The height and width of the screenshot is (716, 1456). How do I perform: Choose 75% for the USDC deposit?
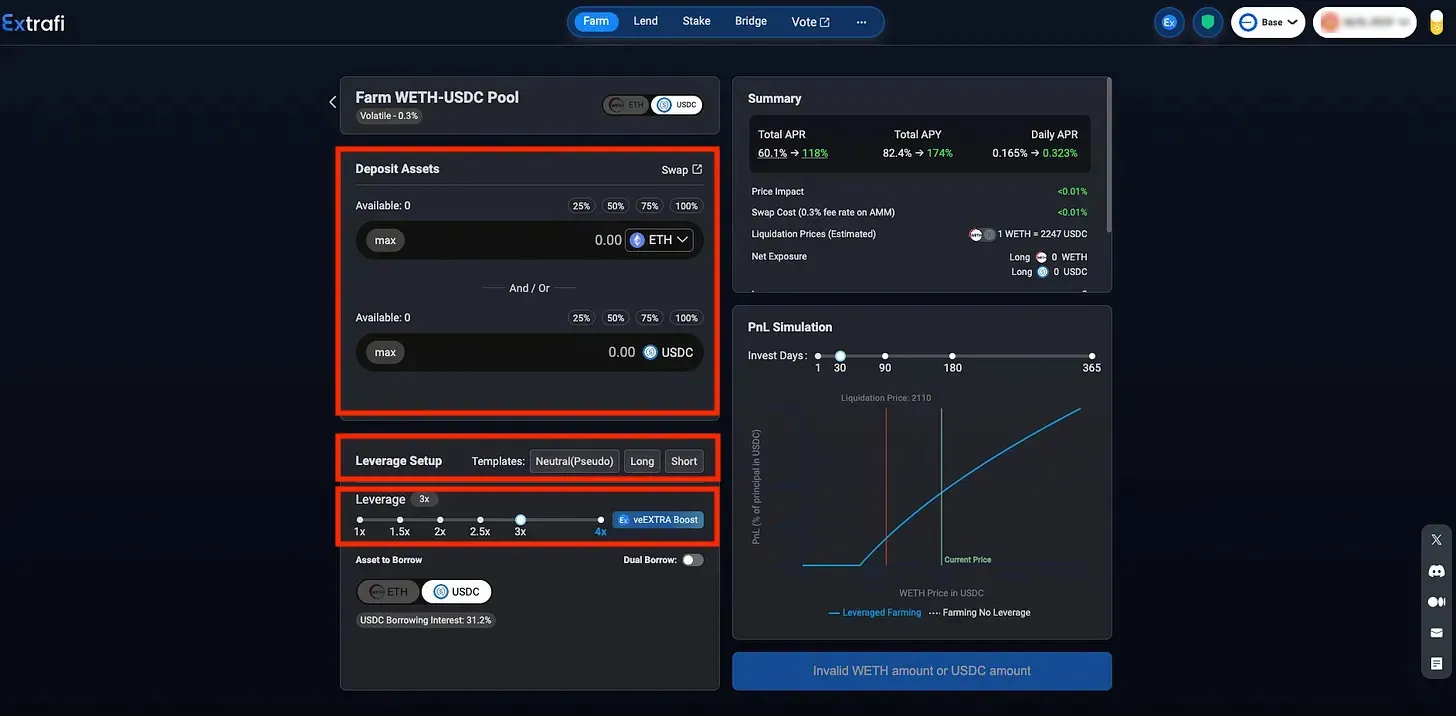pos(650,318)
